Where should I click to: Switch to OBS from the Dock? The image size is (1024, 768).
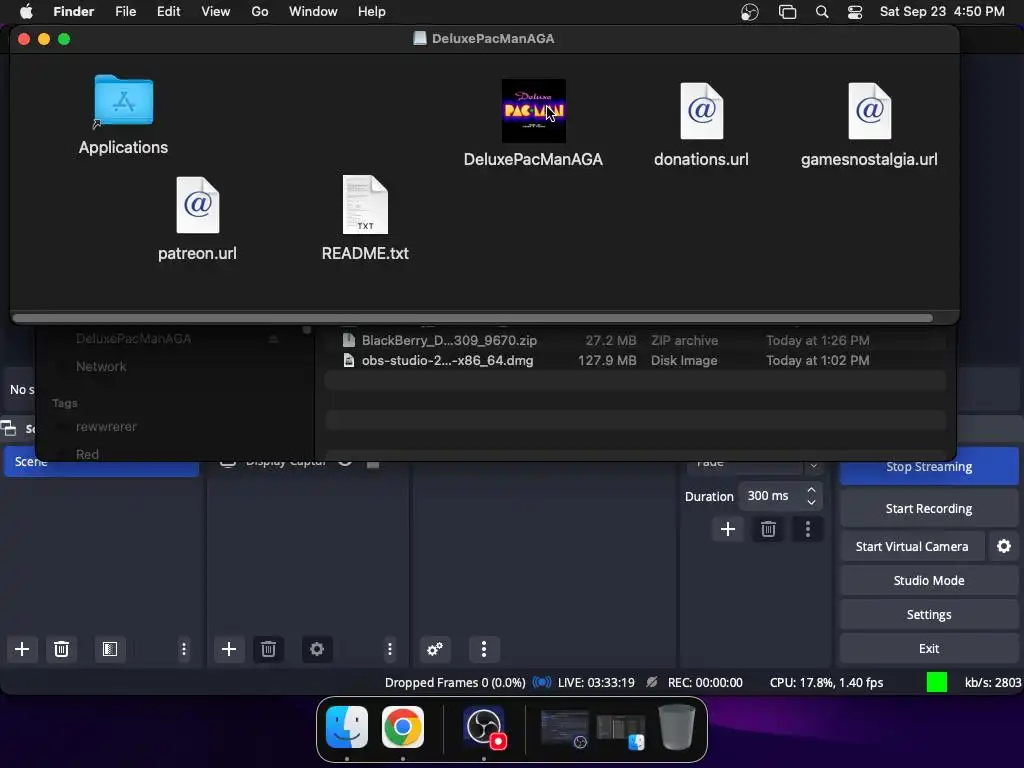click(484, 727)
